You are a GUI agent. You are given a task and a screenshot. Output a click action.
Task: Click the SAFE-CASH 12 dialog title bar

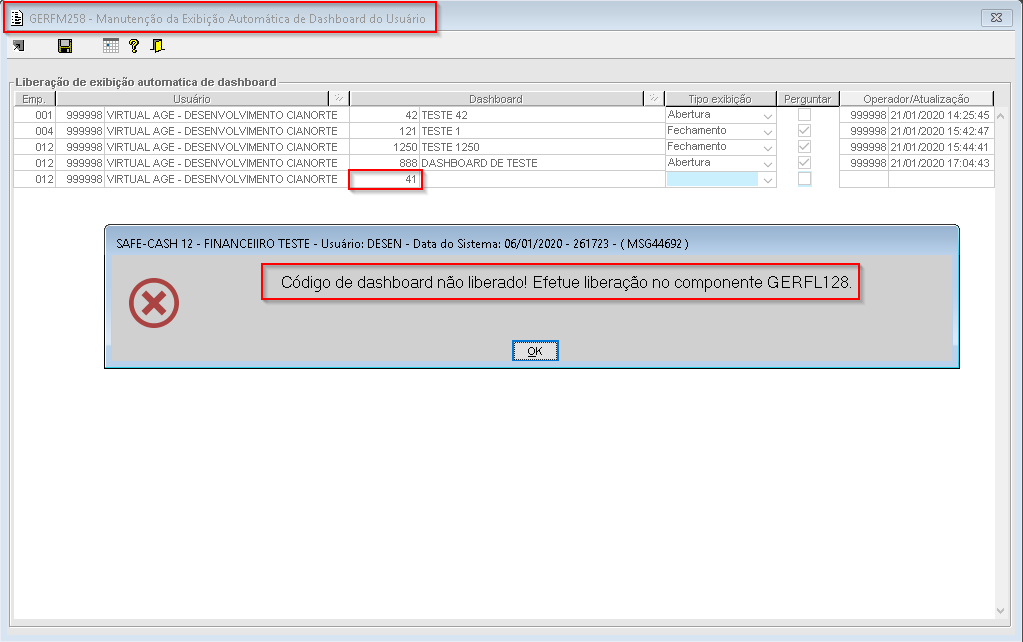pyautogui.click(x=532, y=243)
